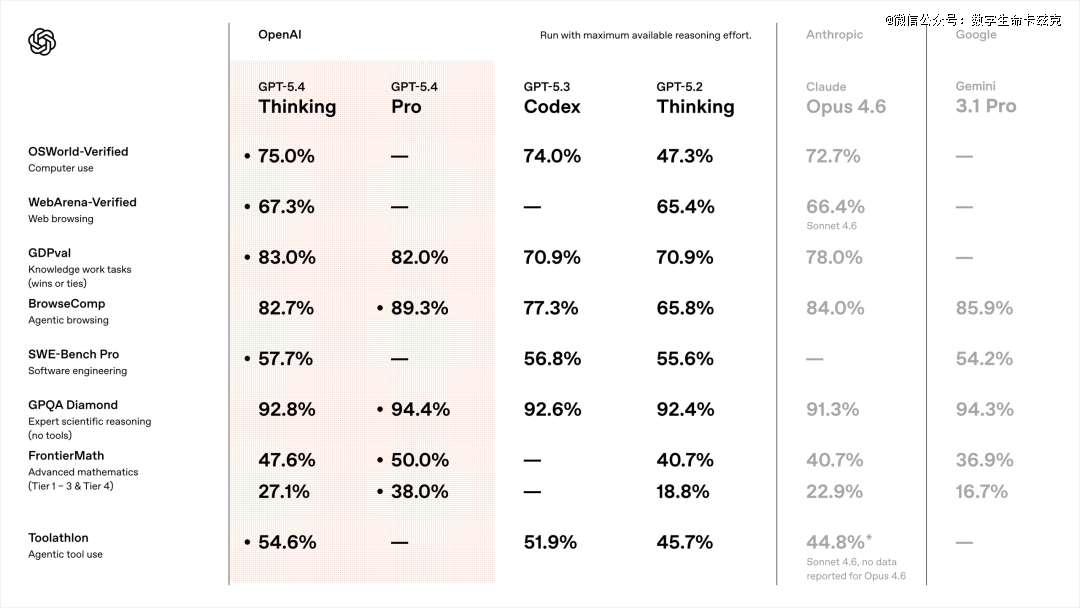
Task: Open the Toolathlon row label
Action: (x=58, y=538)
